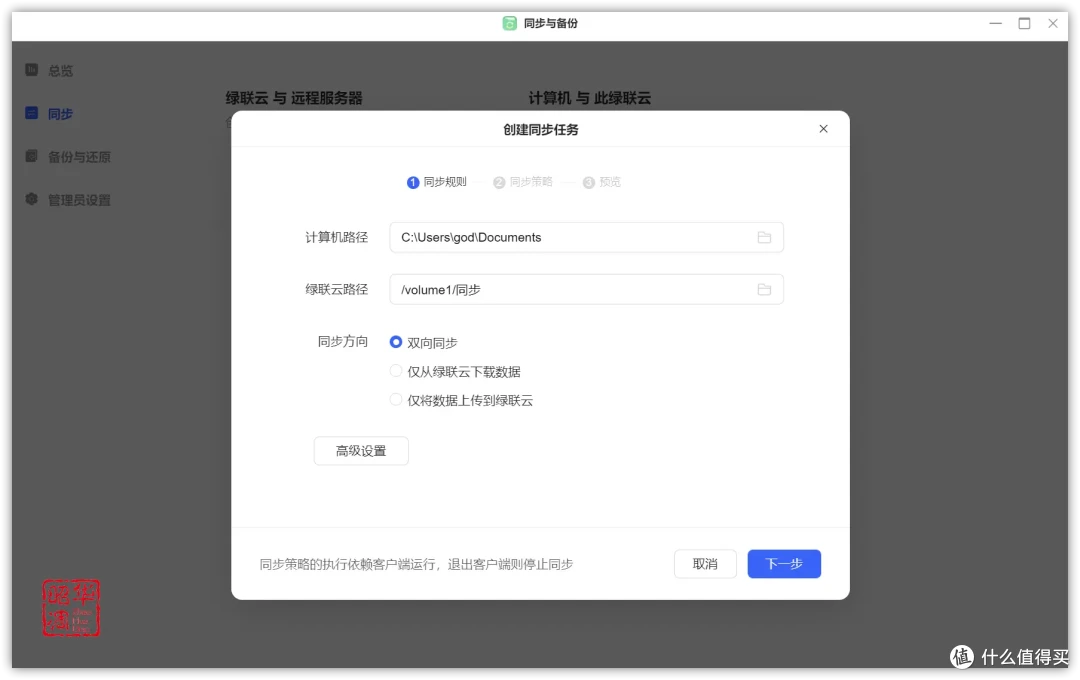Click the sync strategy notice text

tap(416, 564)
